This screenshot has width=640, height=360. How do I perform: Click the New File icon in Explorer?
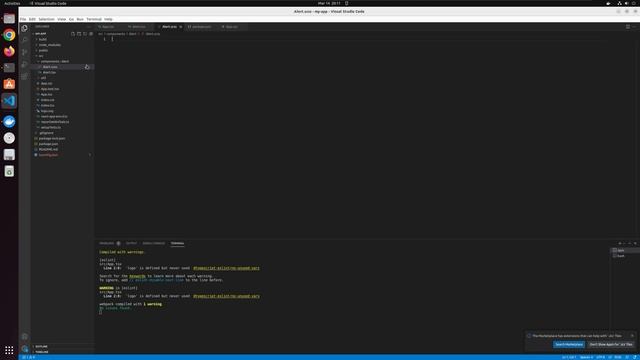[73, 34]
